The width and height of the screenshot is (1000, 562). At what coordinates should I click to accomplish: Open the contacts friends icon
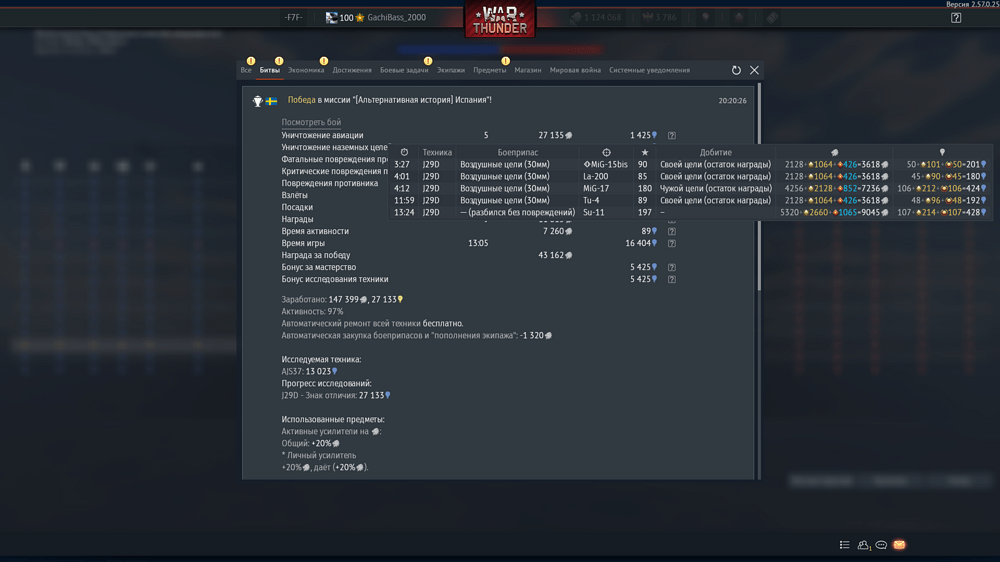coord(864,545)
